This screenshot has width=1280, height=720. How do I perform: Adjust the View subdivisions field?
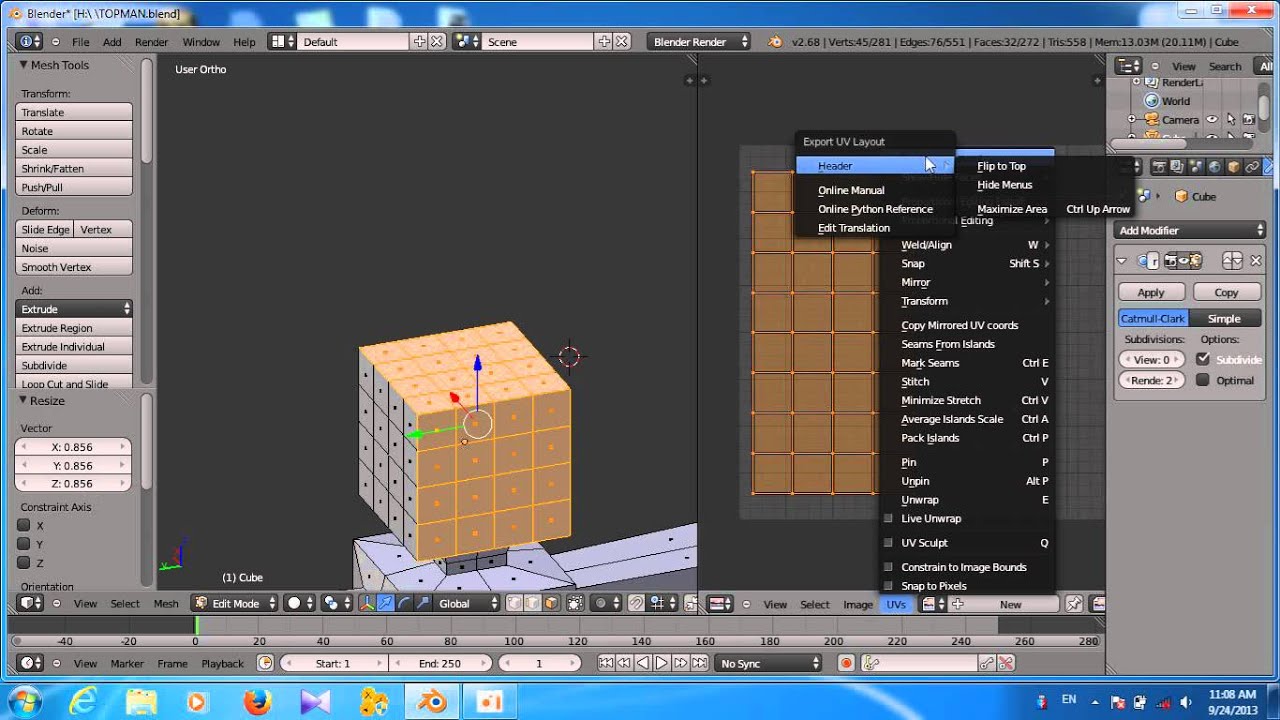tap(1151, 360)
